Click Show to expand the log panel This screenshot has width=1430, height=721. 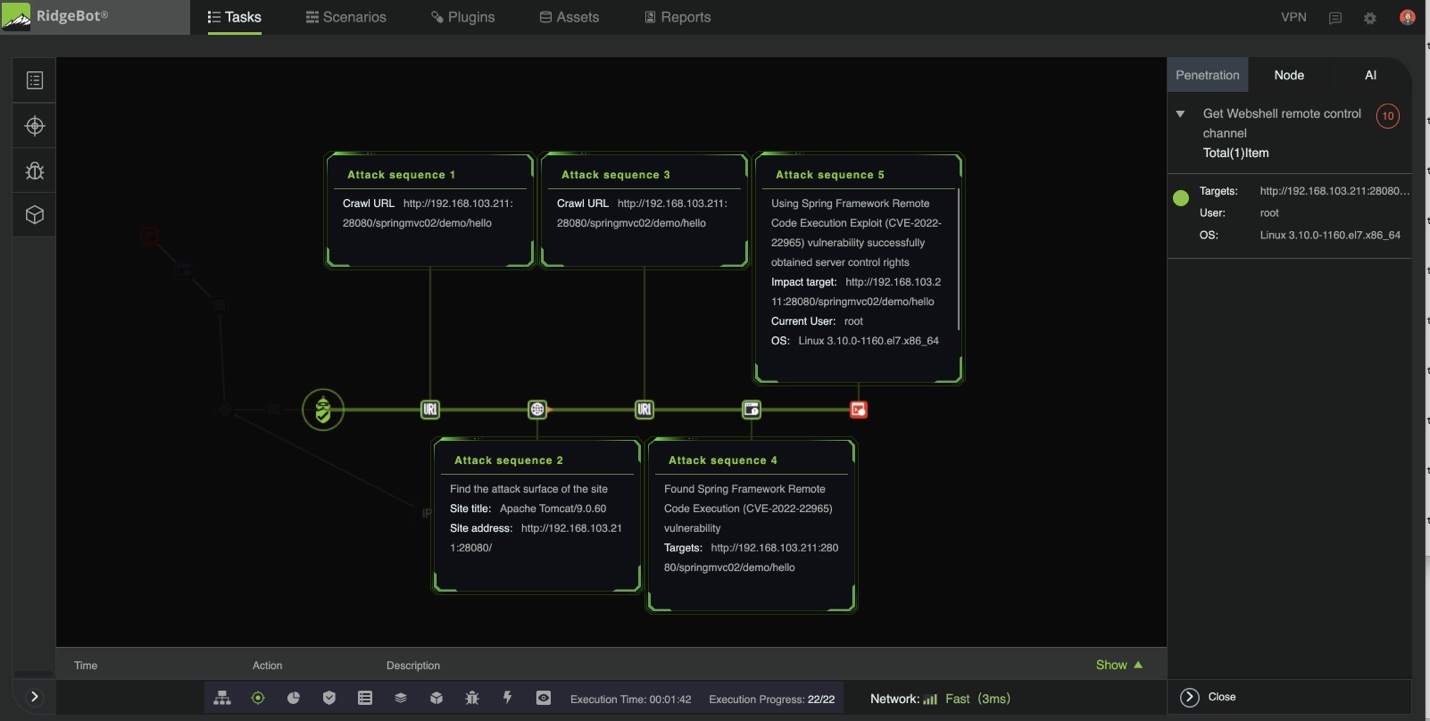coord(1119,665)
